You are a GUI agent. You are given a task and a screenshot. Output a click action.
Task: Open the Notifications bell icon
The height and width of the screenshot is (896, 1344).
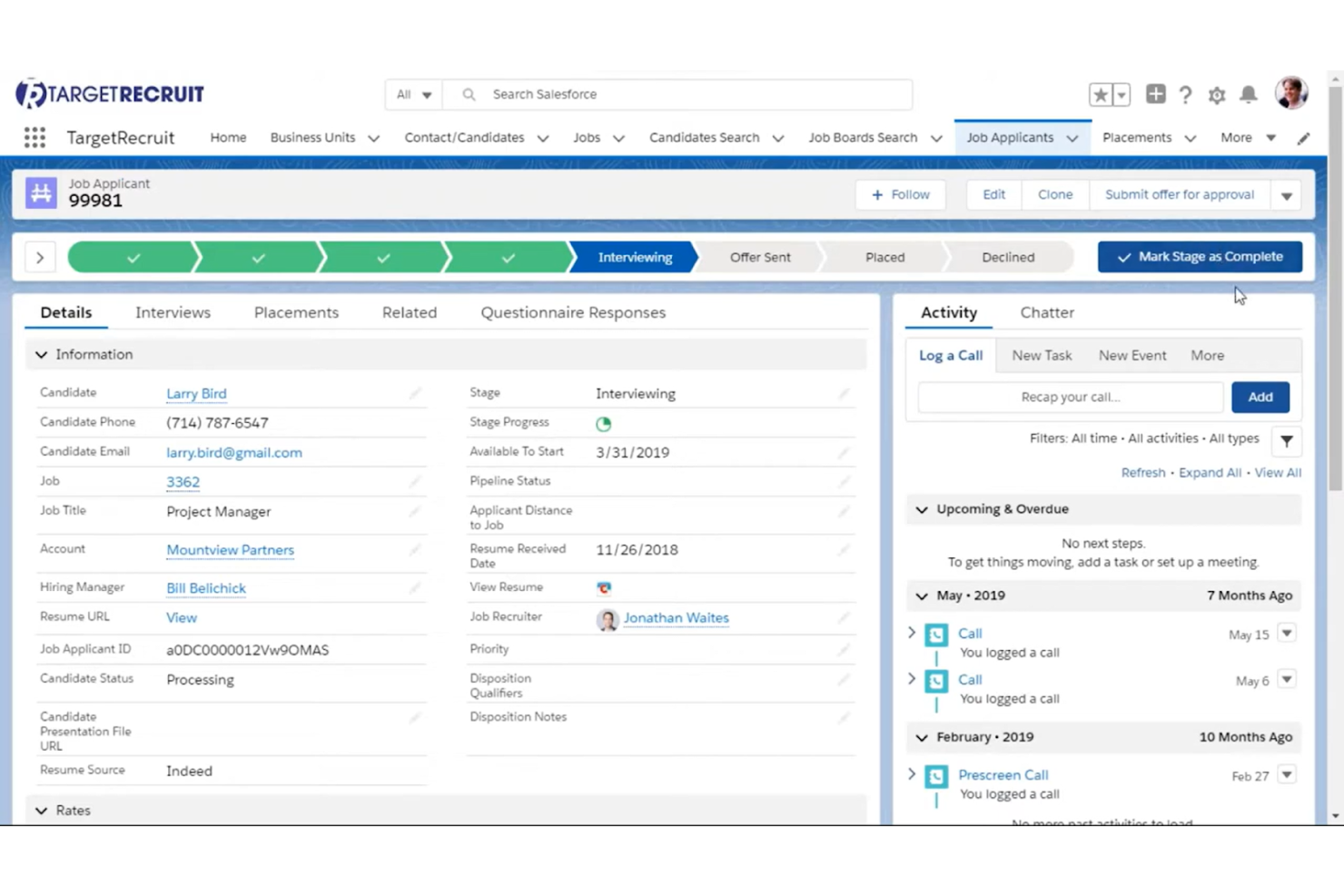1249,94
